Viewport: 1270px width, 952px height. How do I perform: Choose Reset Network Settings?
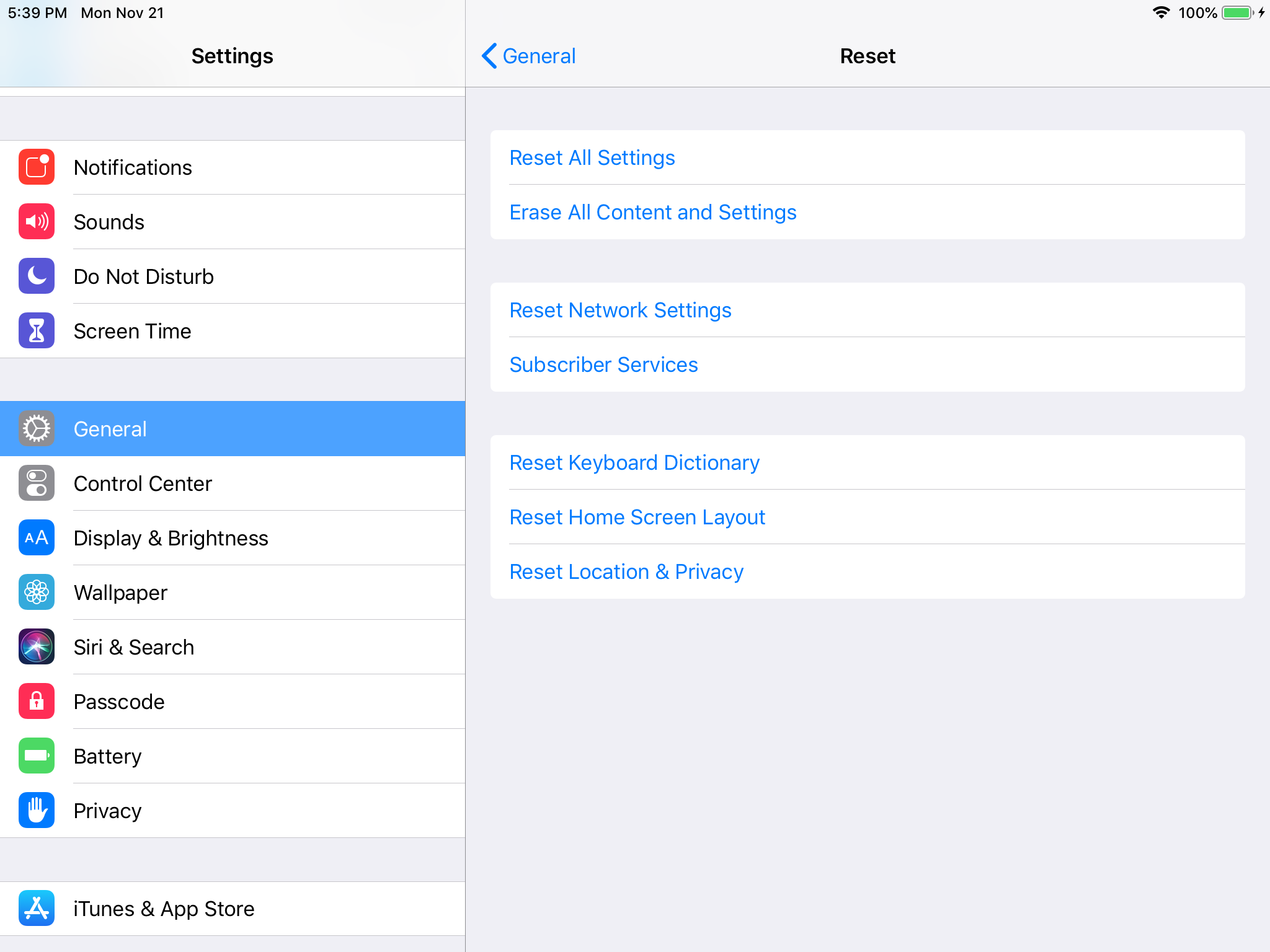(620, 310)
